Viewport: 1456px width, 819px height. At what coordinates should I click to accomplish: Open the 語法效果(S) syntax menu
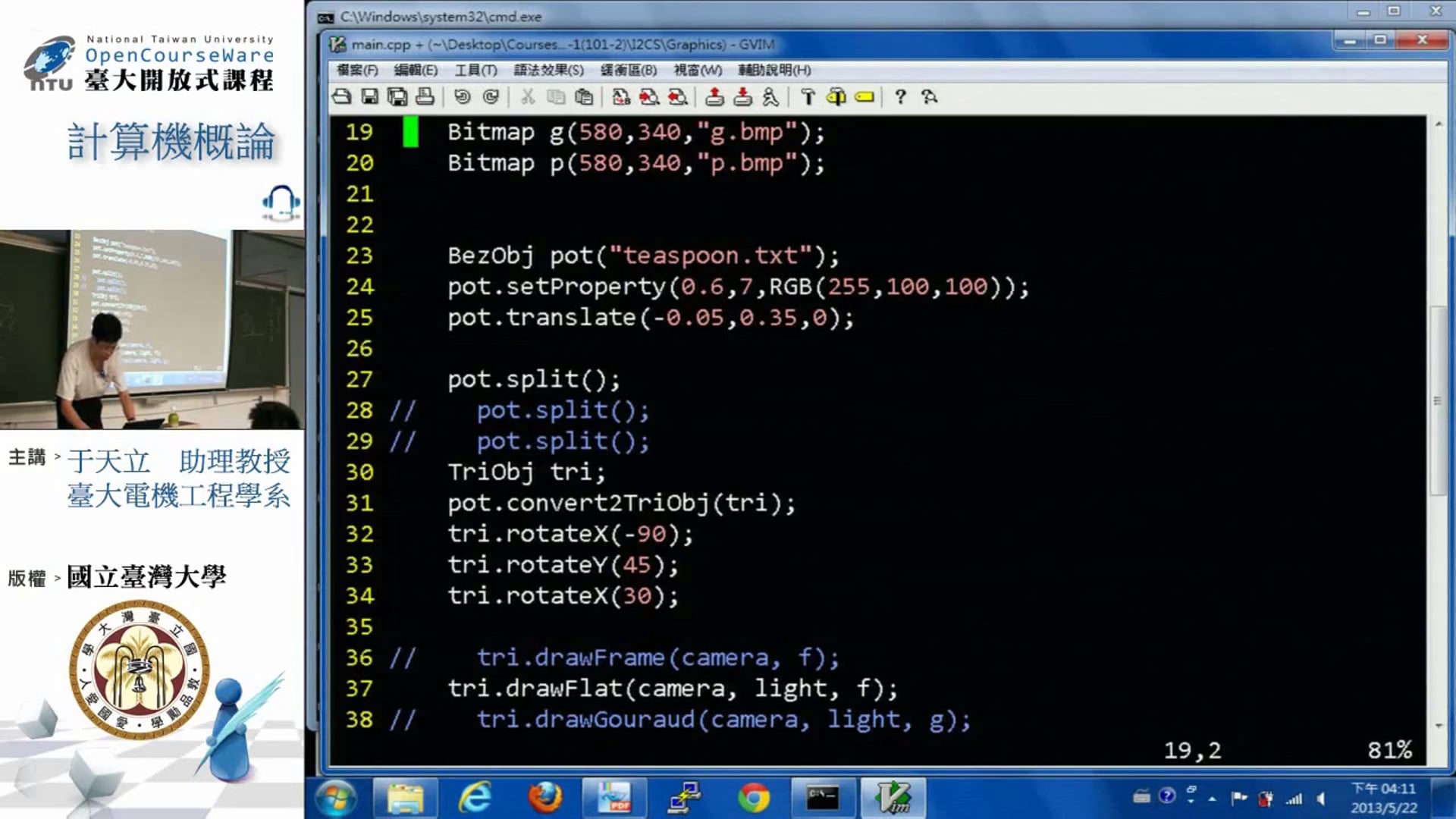tap(548, 70)
